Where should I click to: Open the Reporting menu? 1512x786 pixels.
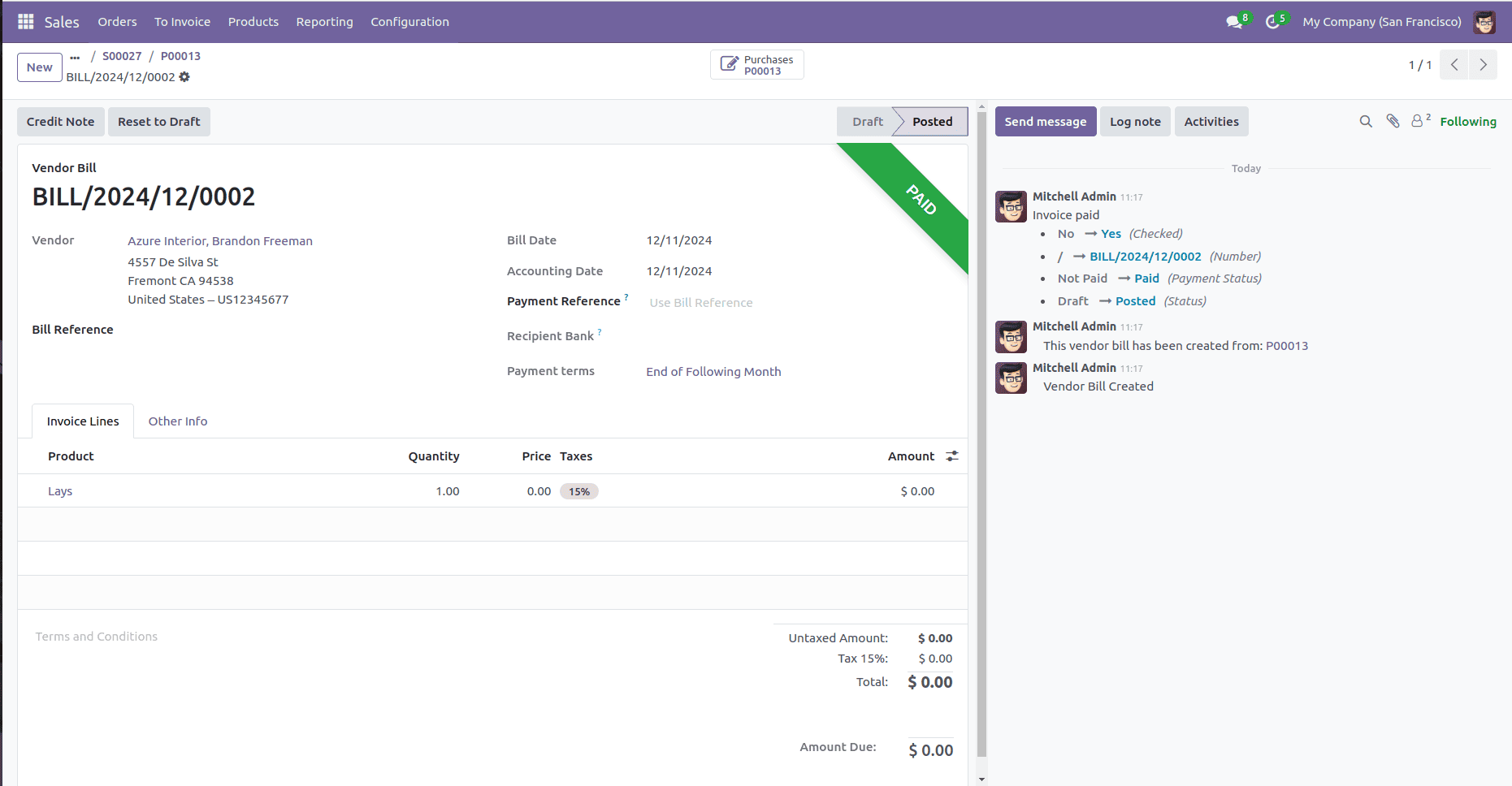point(324,22)
